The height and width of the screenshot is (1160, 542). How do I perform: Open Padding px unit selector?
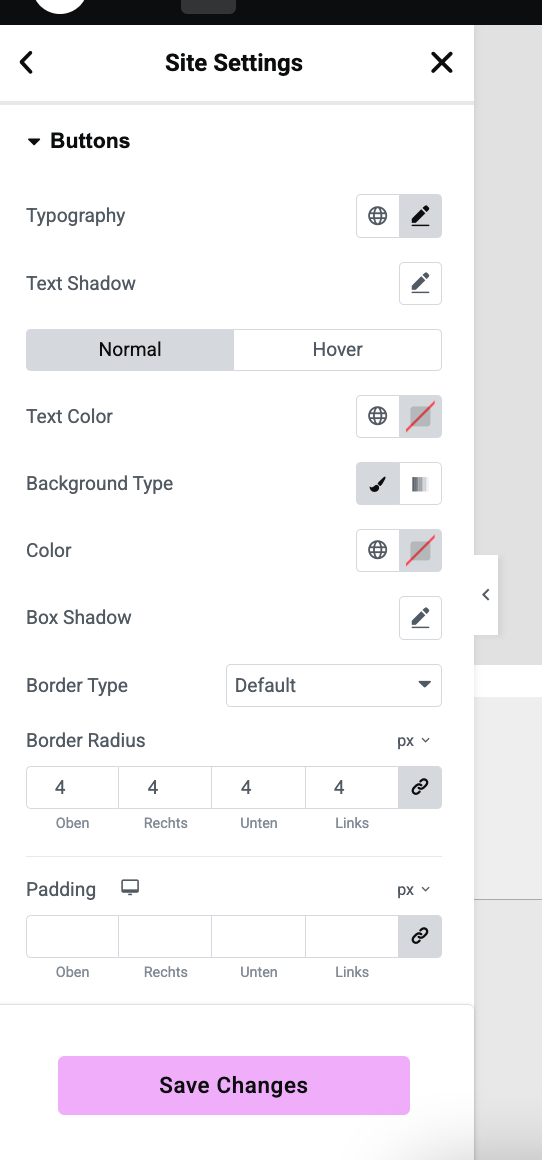pos(413,889)
